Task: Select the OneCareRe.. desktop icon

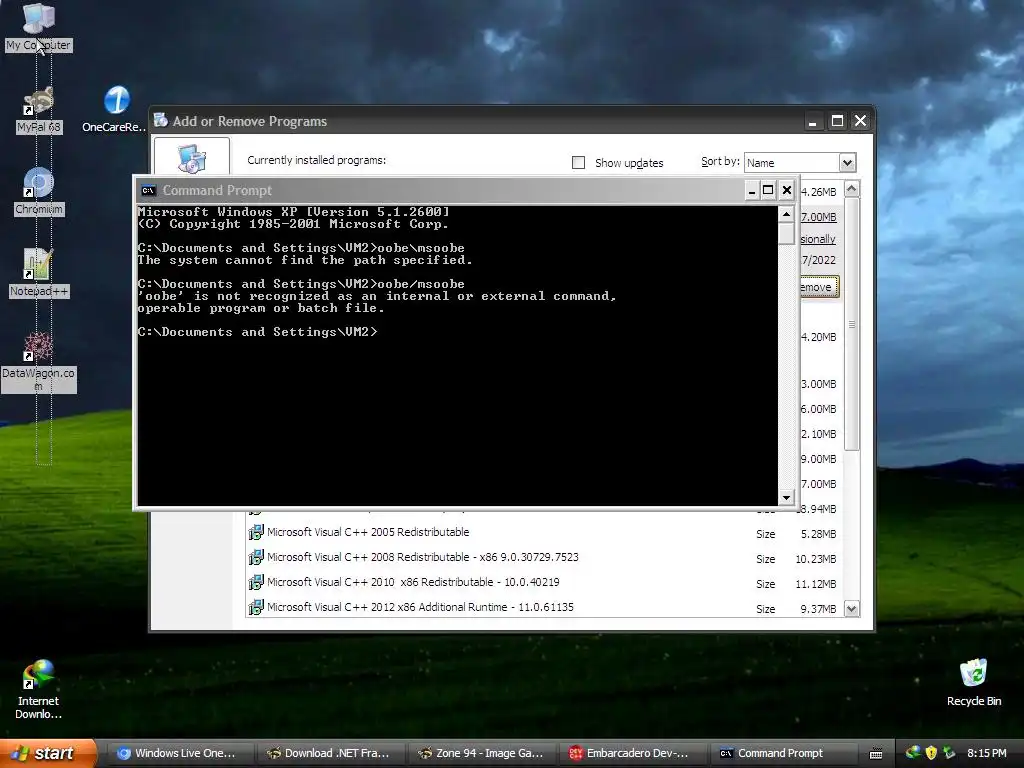Action: point(116,109)
